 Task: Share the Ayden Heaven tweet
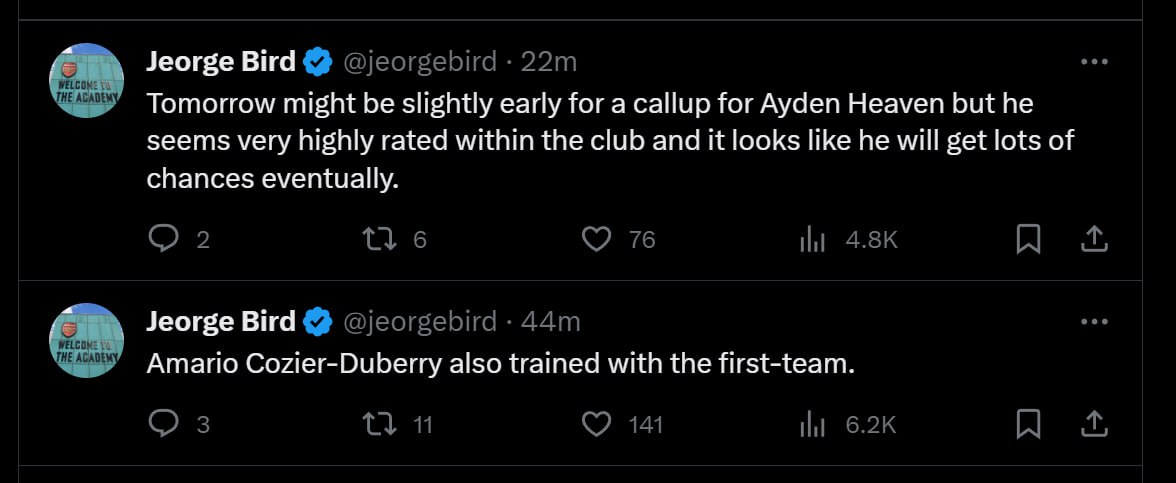[1094, 239]
